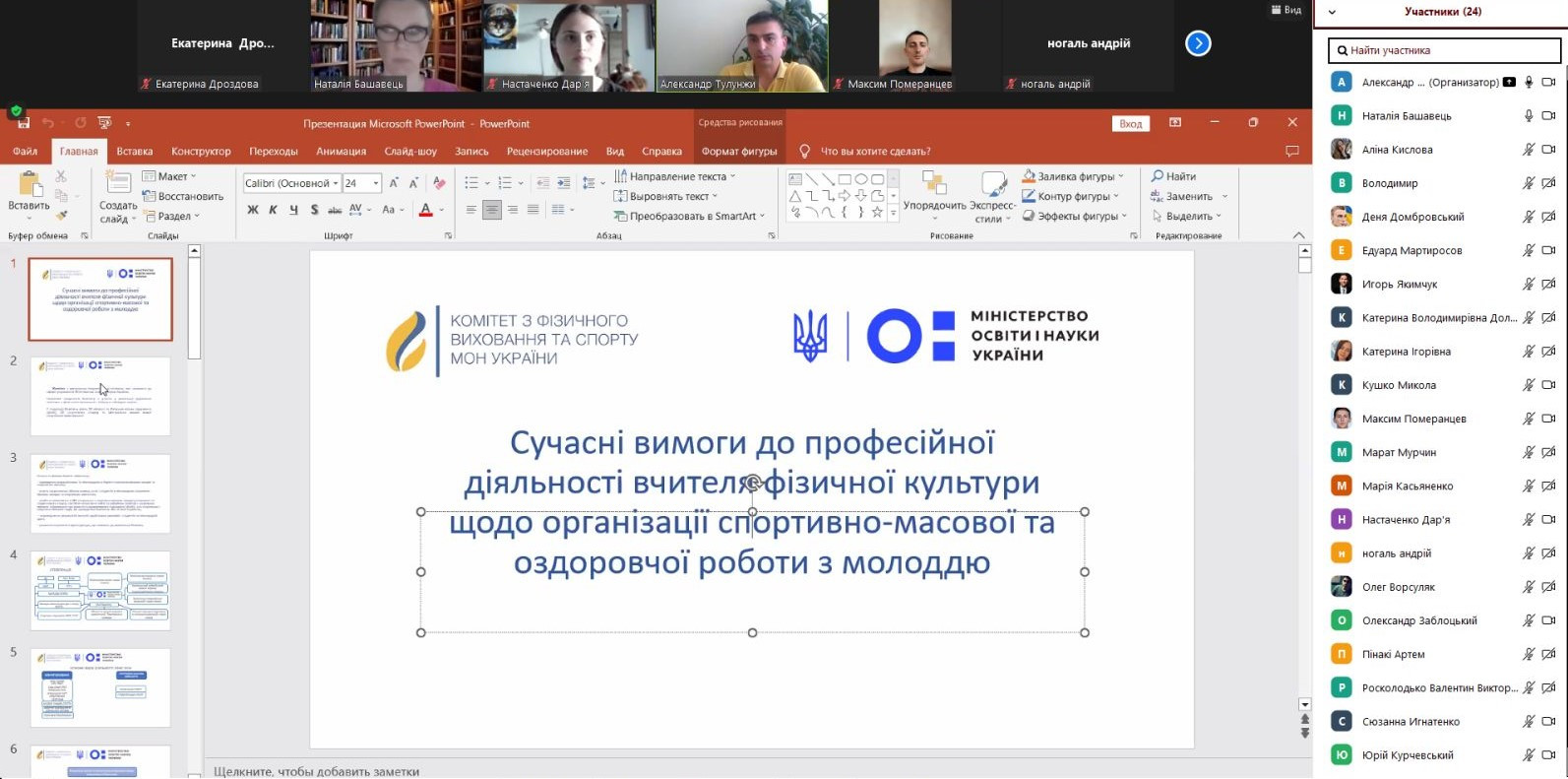Toggle muted microphone for Володимир
The width and height of the screenshot is (1568, 779).
point(1529,183)
